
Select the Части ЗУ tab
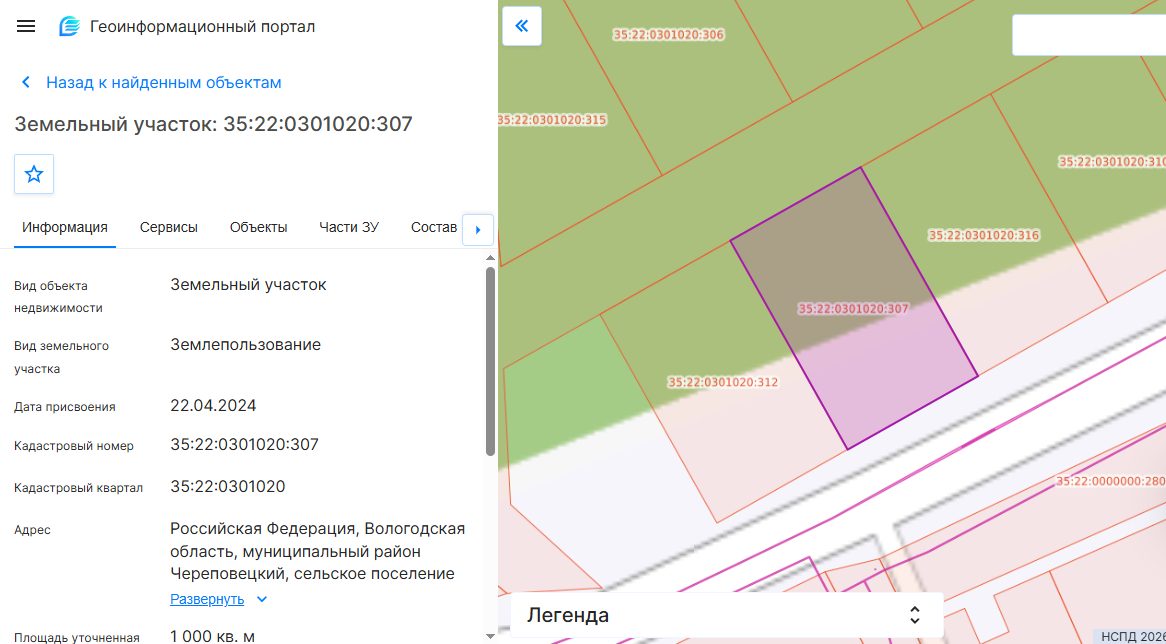click(x=349, y=228)
